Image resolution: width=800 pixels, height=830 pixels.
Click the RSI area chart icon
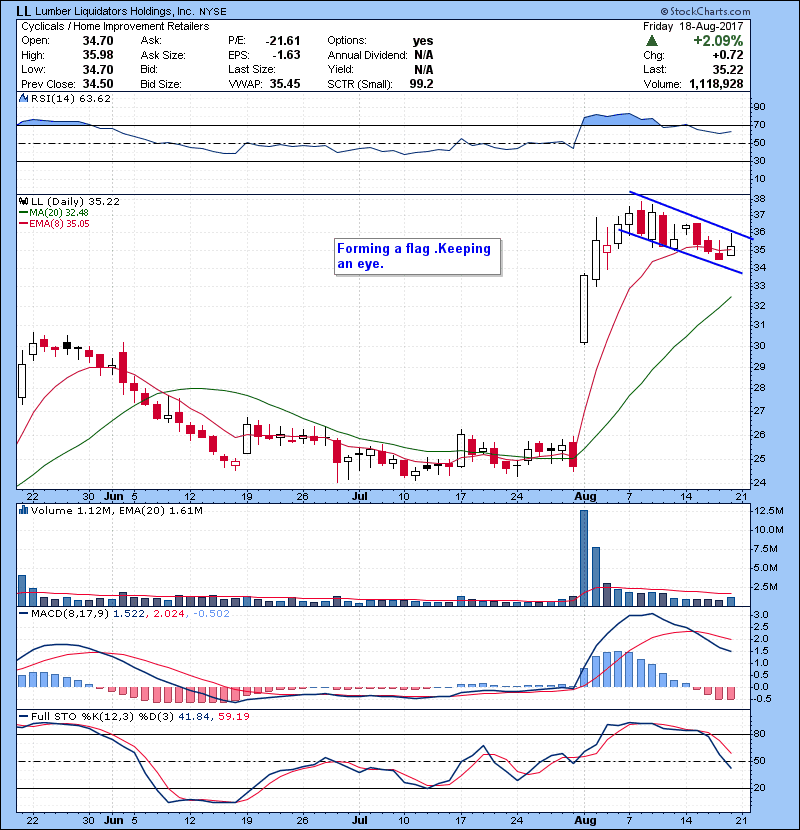(x=23, y=98)
